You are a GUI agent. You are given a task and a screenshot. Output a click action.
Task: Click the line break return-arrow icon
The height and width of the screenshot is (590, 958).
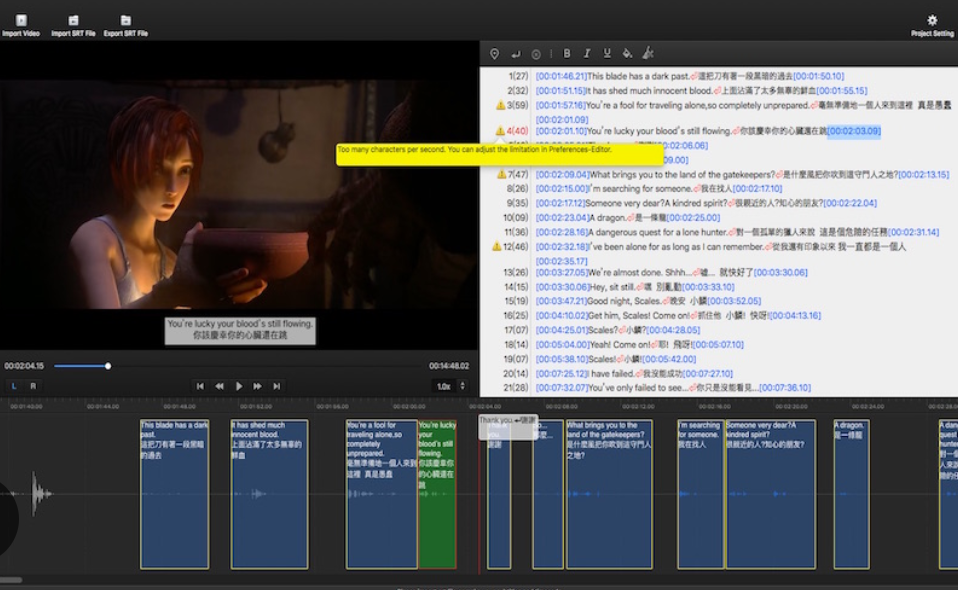point(516,54)
